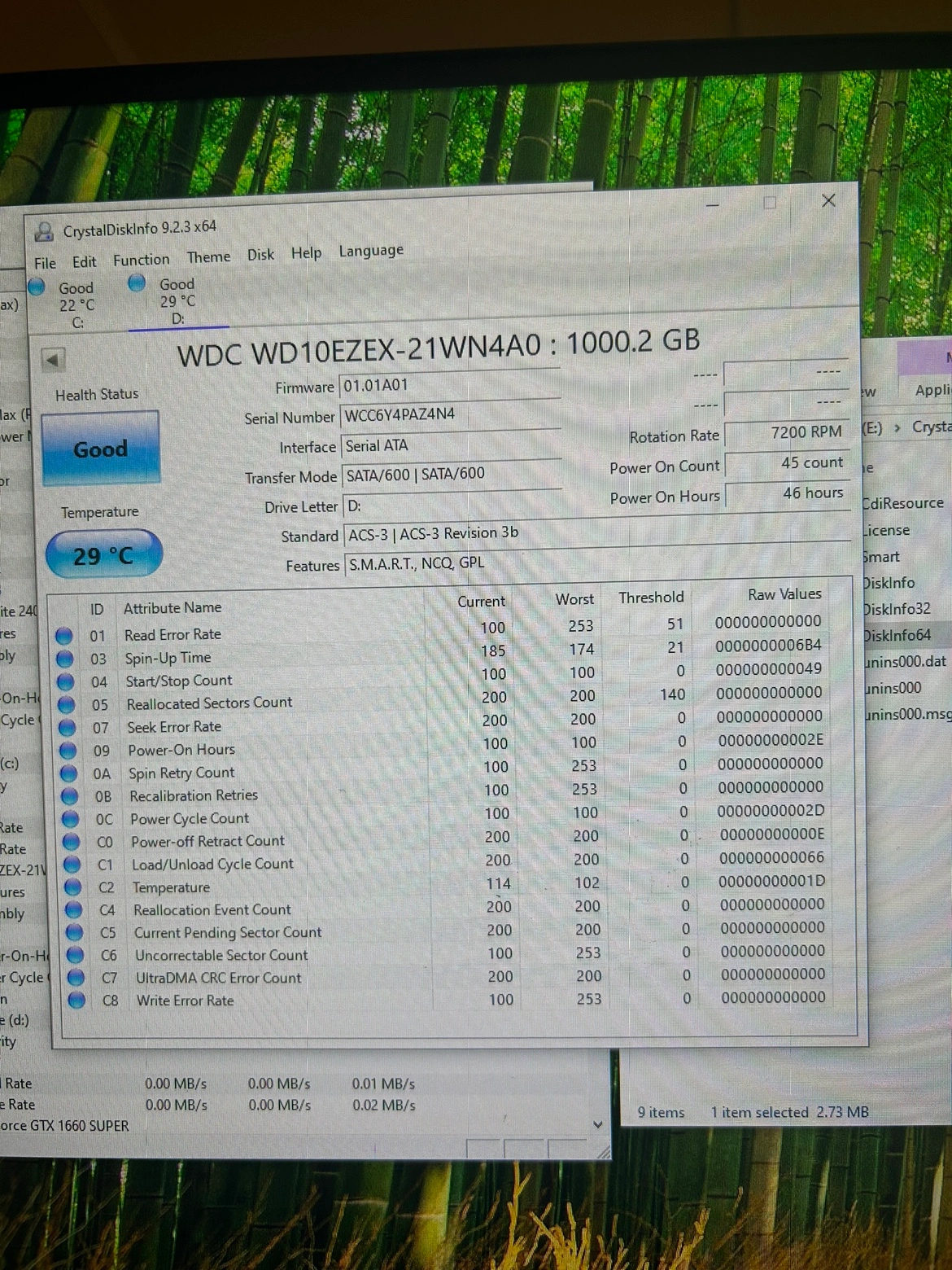This screenshot has height=1270, width=952.
Task: Select the Seek Error Rate attribute name
Action: pyautogui.click(x=174, y=727)
